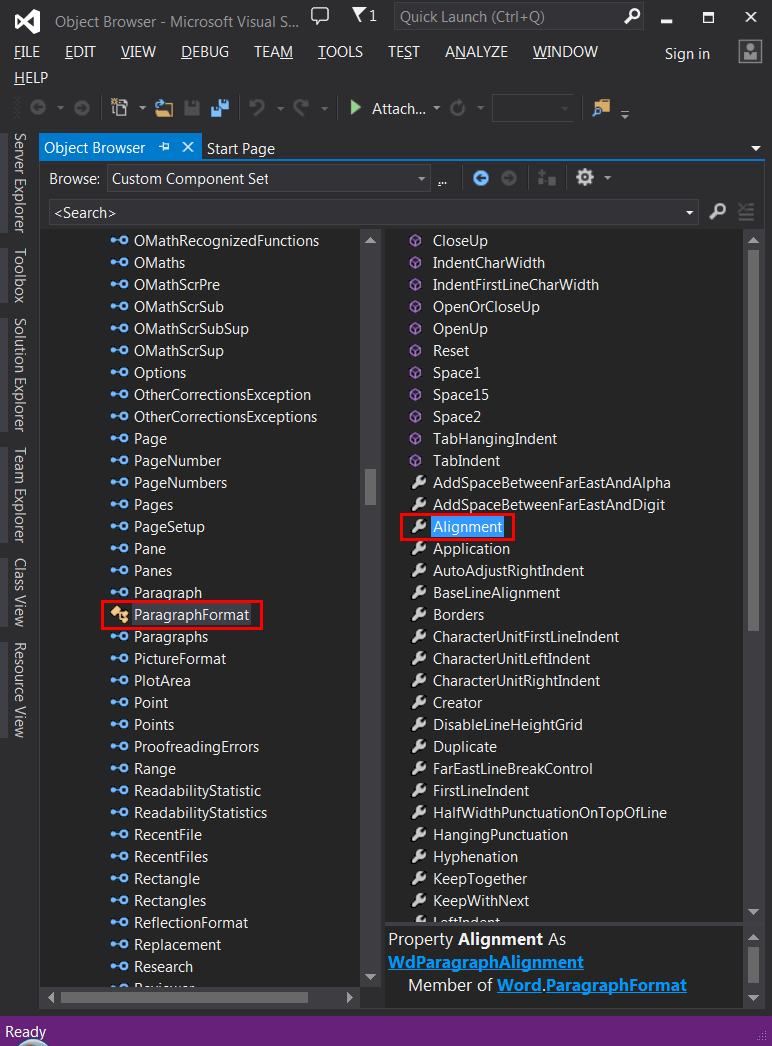Open the Attach button dropdown arrow

436,108
